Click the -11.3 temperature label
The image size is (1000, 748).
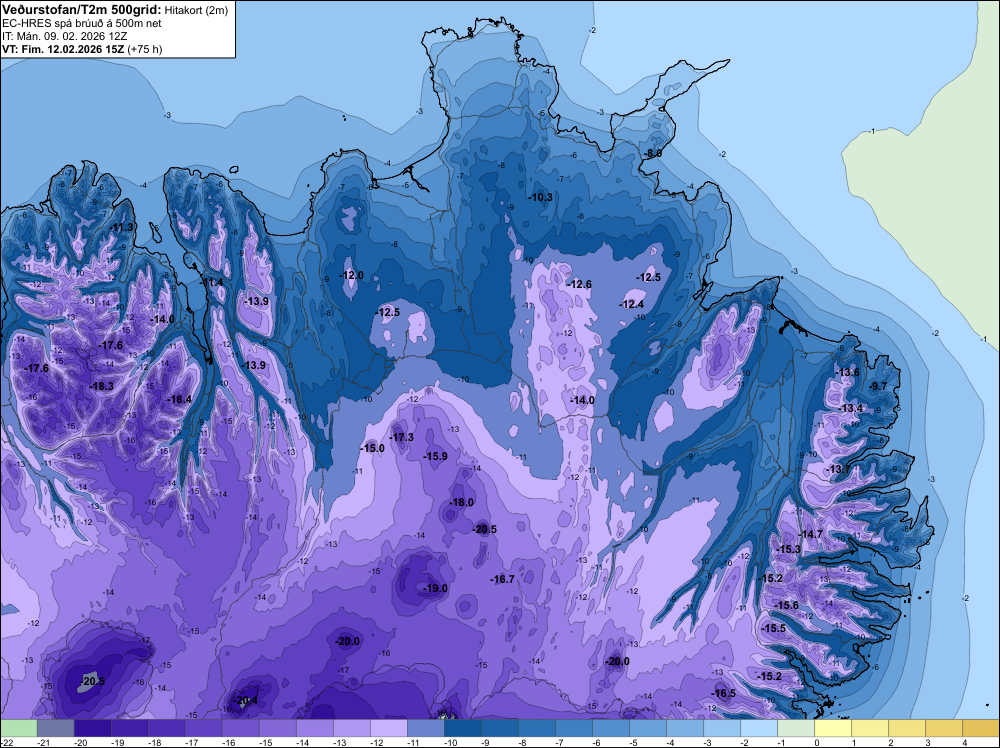click(122, 228)
